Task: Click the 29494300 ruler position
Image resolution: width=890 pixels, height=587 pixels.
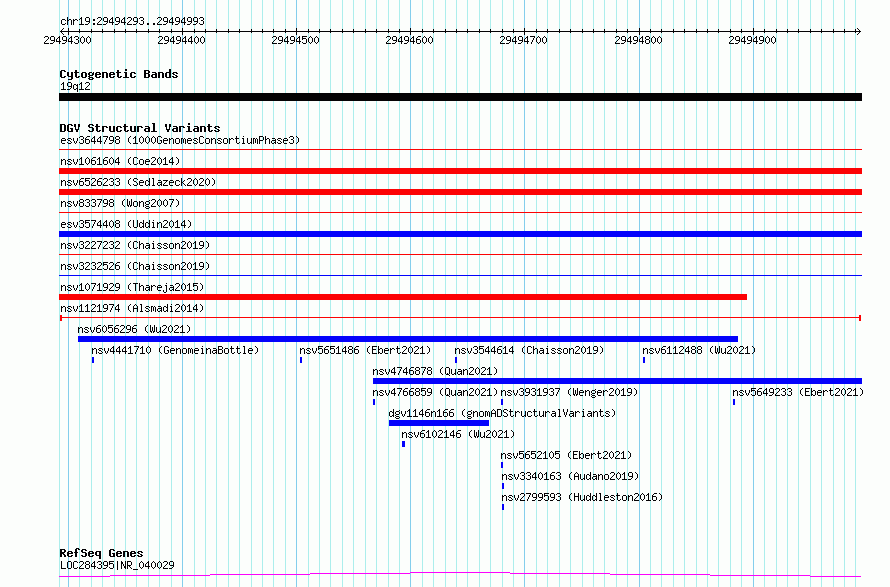Action: pos(68,40)
